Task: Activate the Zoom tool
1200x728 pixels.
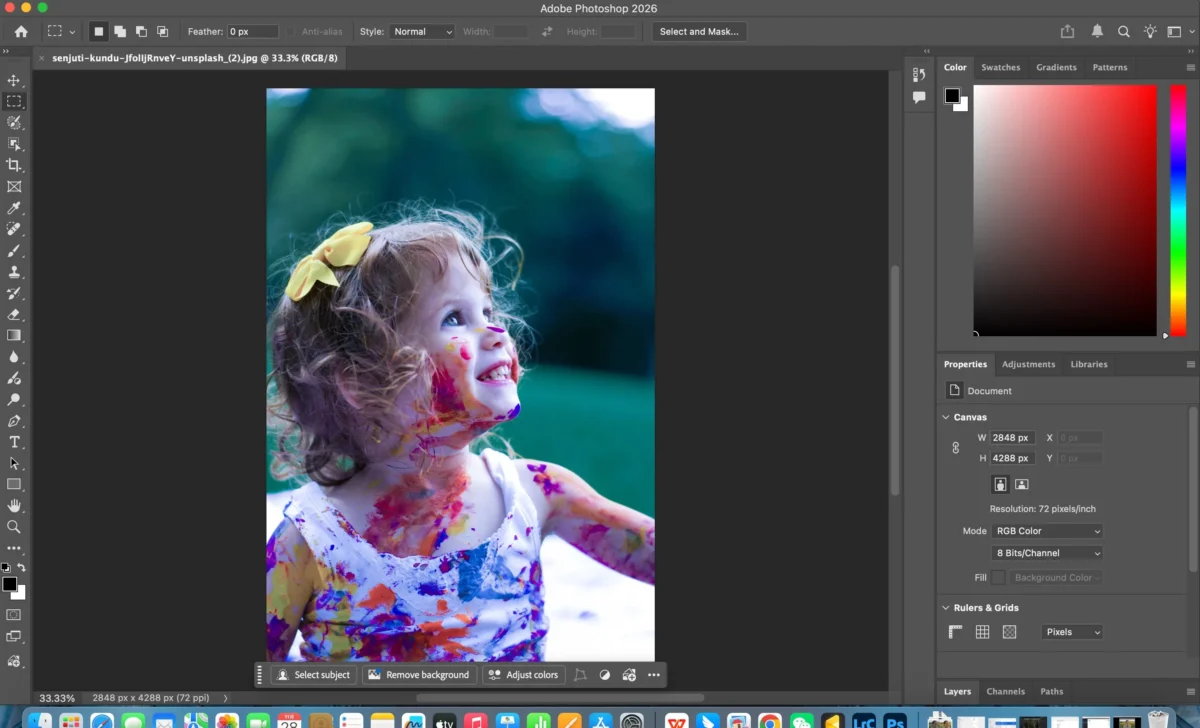Action: pos(14,527)
